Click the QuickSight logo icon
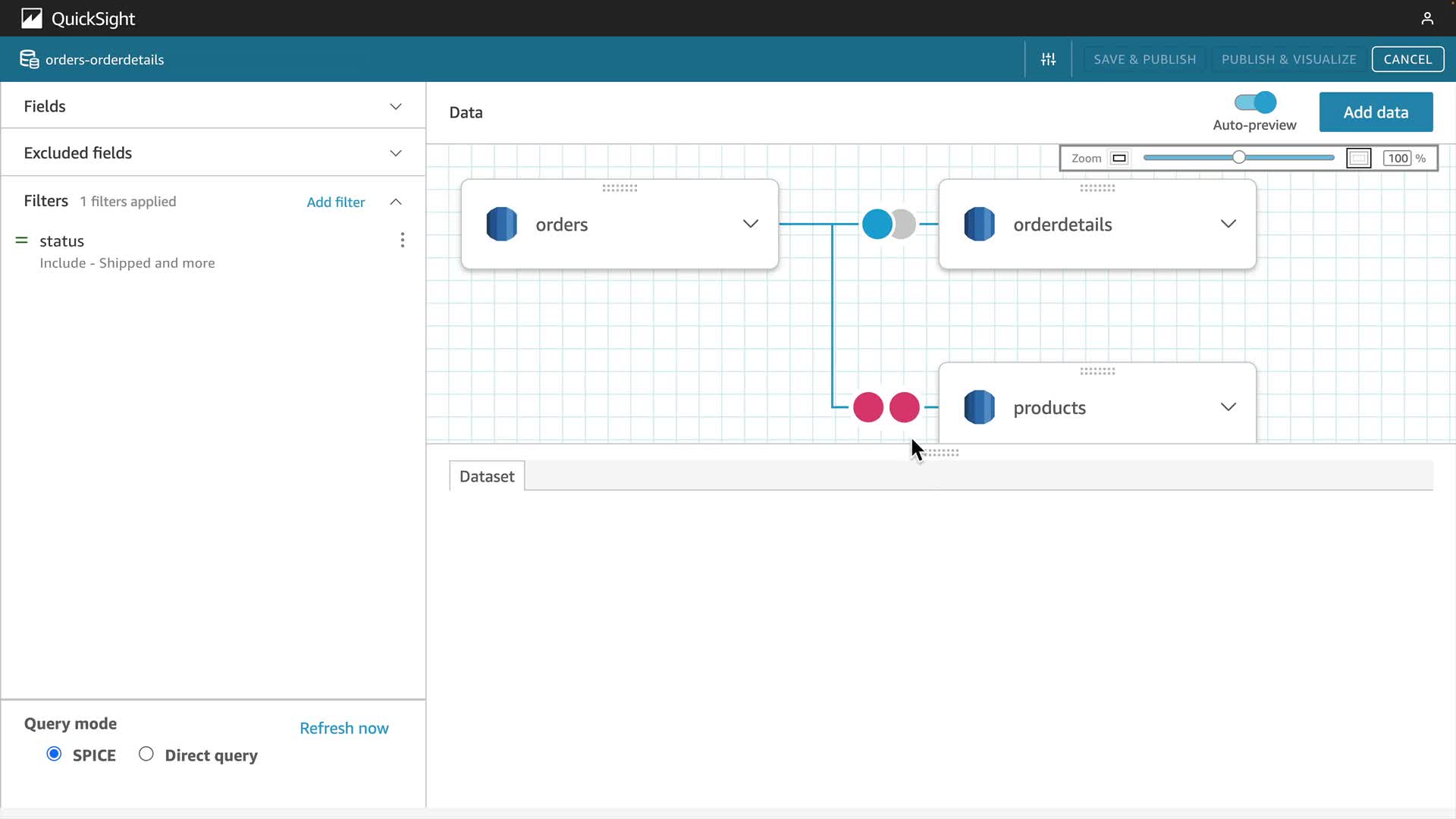The image size is (1456, 819). (x=31, y=18)
